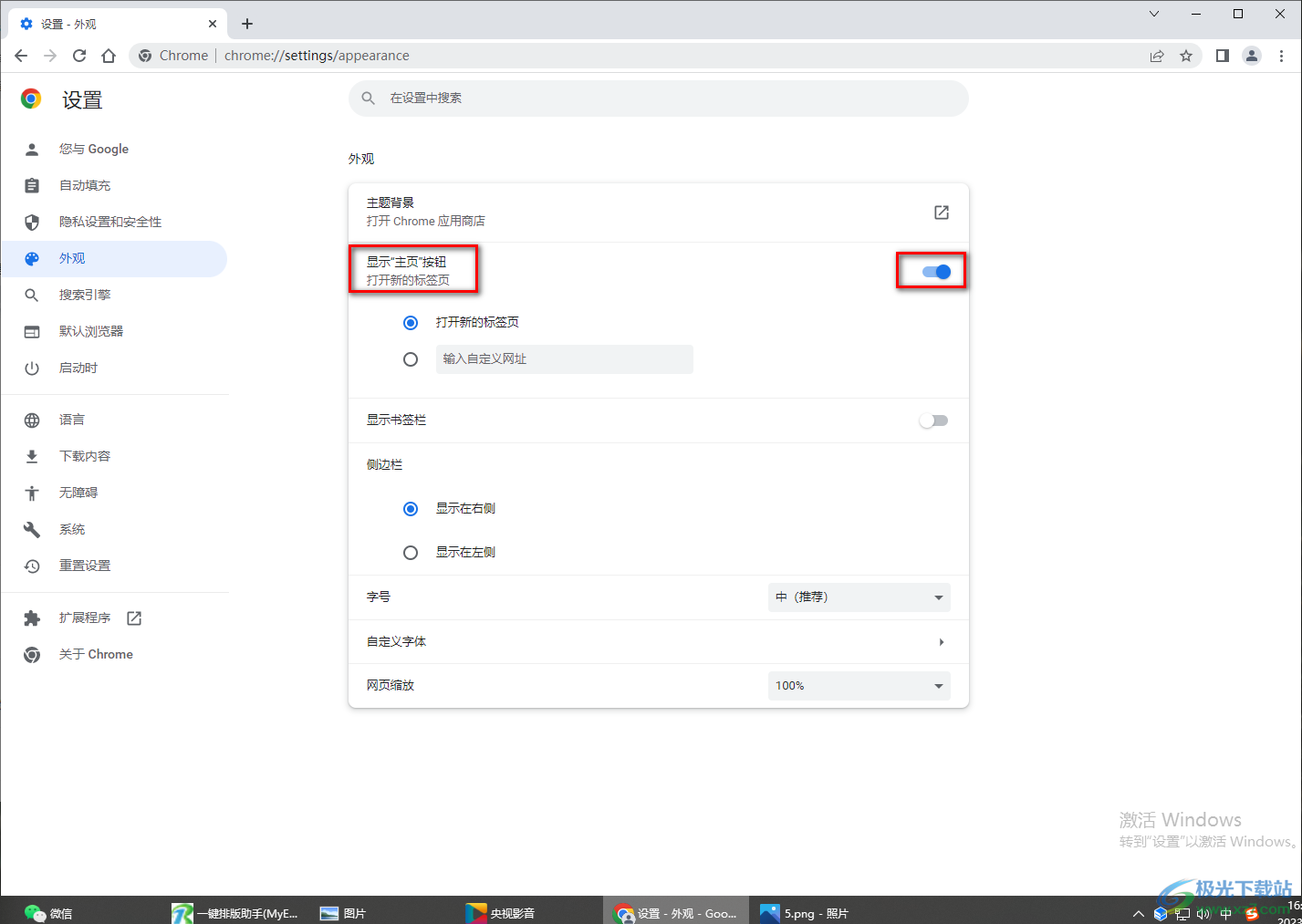
Task: Click the Chrome site info chip in address bar
Action: [173, 56]
